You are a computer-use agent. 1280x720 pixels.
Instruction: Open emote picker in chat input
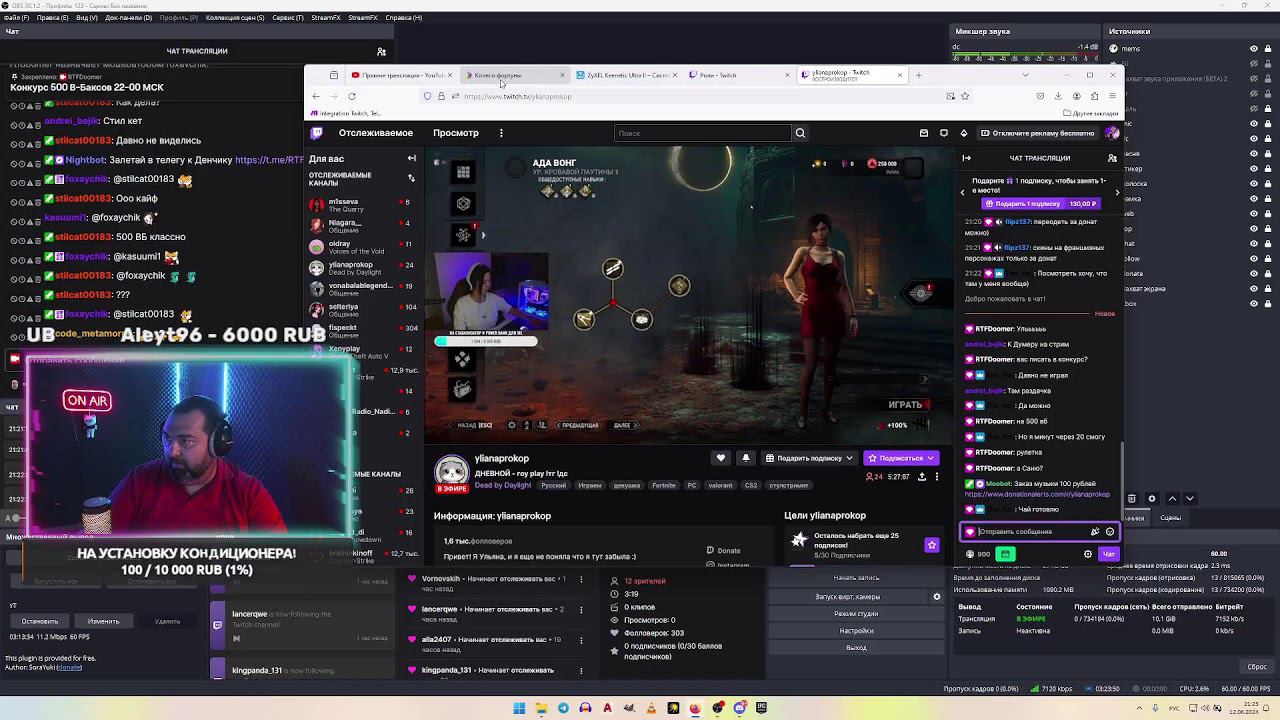click(1110, 532)
